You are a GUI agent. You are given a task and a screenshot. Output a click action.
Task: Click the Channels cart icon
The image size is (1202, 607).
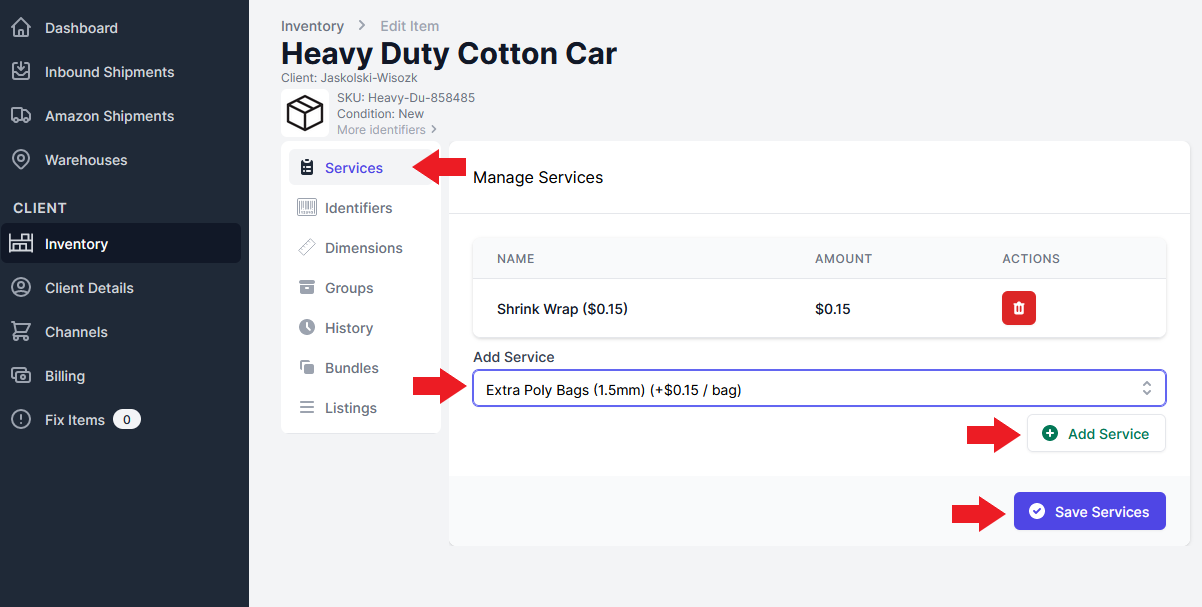pos(20,332)
